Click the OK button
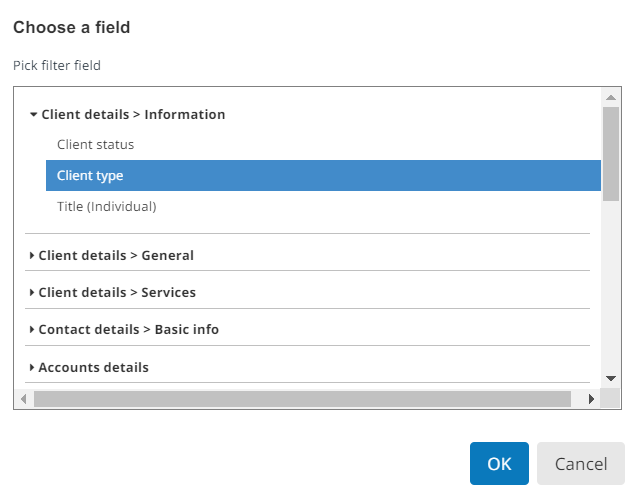The width and height of the screenshot is (640, 500). point(499,464)
